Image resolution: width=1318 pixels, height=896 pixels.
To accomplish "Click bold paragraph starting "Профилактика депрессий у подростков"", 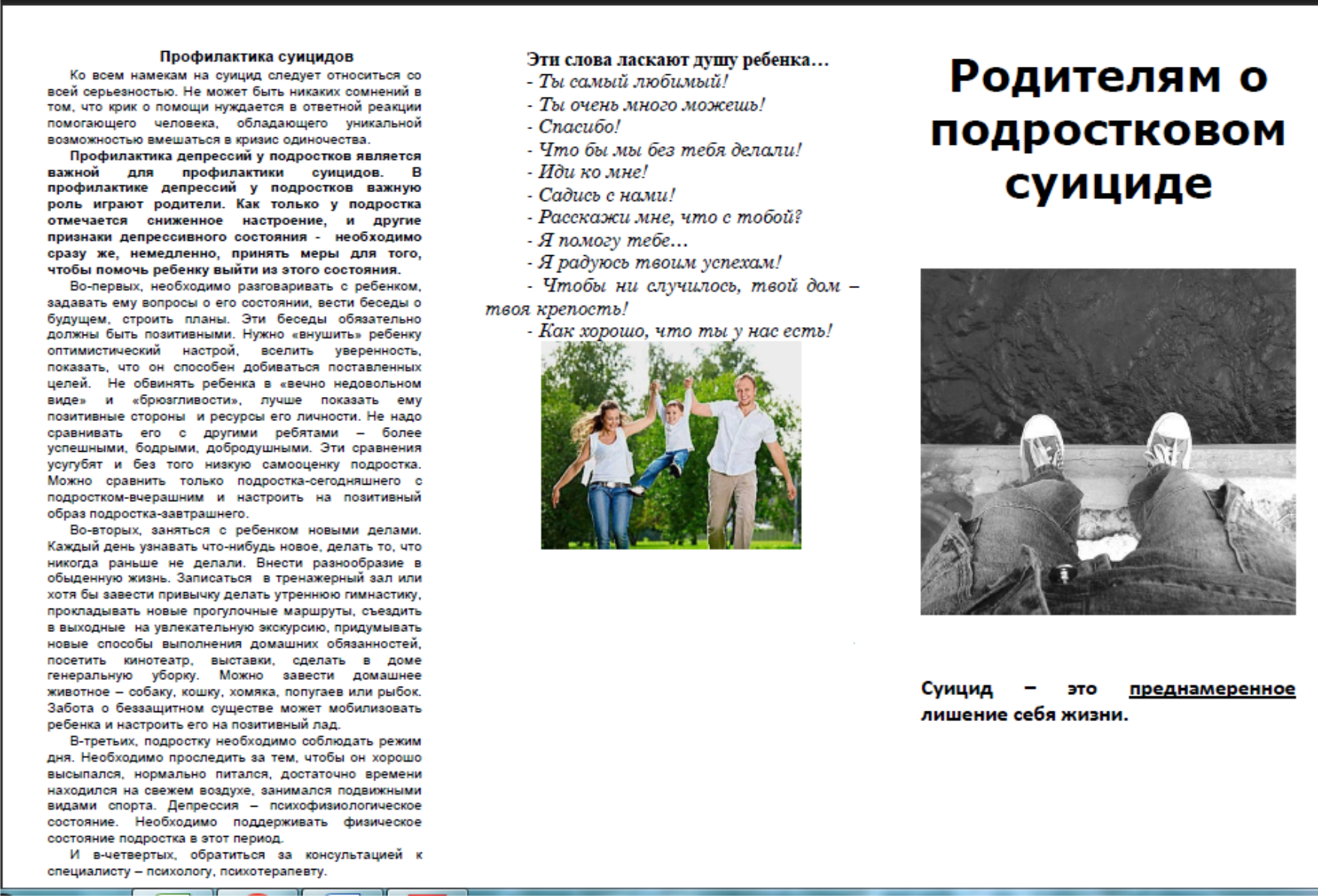I will tap(234, 212).
